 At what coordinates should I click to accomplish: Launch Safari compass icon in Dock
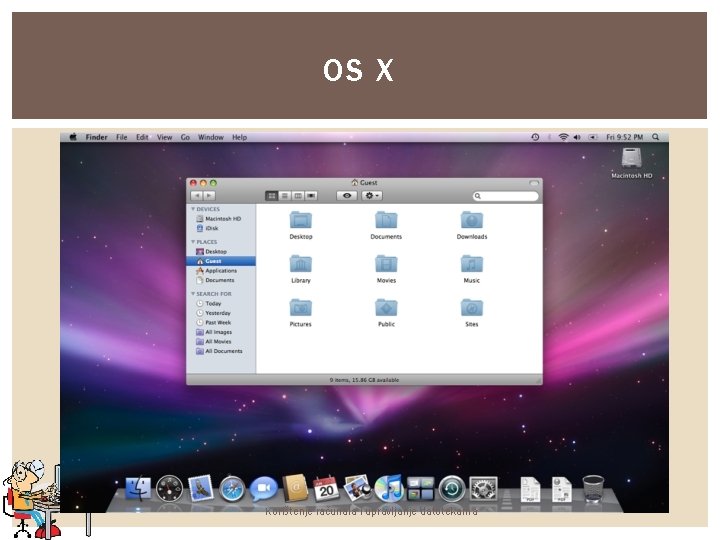pos(232,489)
